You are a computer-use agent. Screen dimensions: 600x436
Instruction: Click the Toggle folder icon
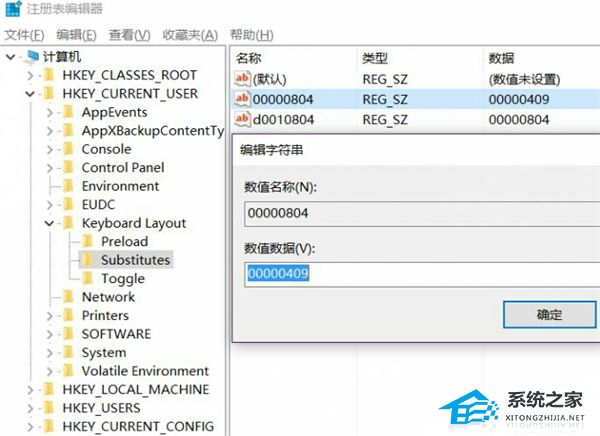tap(88, 279)
